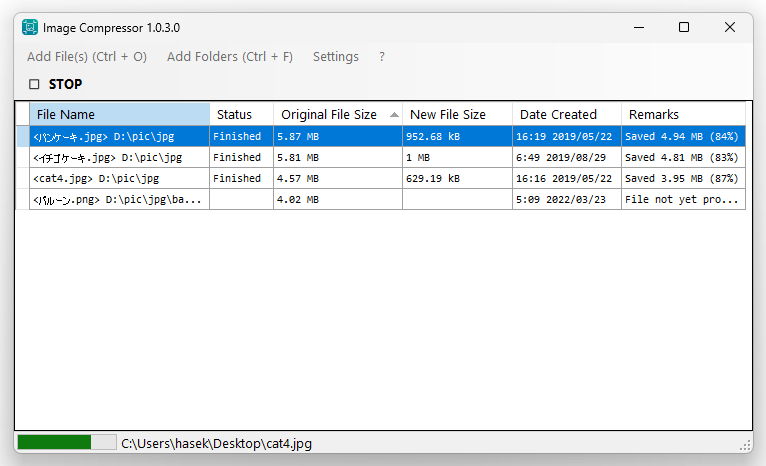Sort by File Name column header
The image size is (766, 466).
tap(120, 114)
